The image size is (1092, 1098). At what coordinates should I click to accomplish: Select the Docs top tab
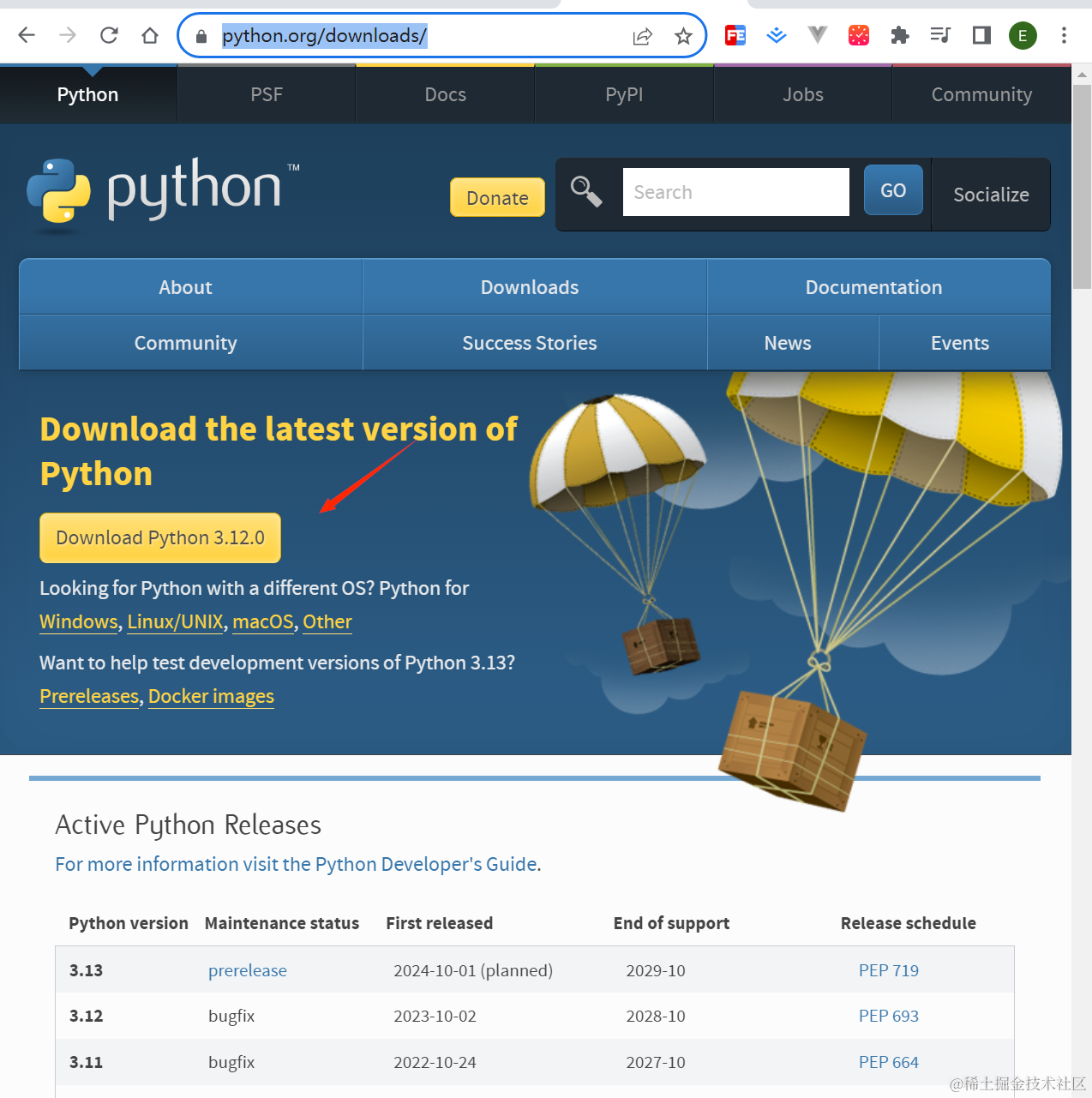tap(446, 94)
